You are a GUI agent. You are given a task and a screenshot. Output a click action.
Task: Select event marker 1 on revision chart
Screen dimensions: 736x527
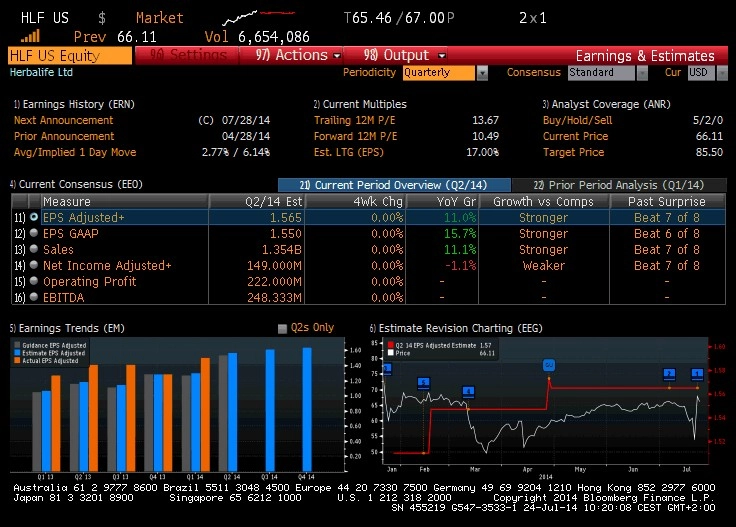[x=697, y=374]
